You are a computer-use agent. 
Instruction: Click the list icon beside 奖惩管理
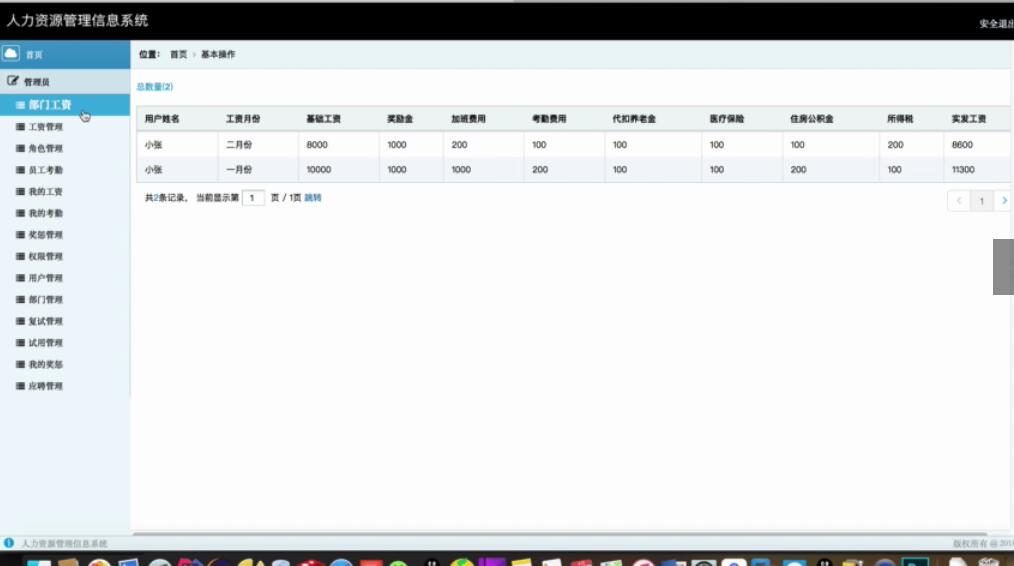point(20,235)
